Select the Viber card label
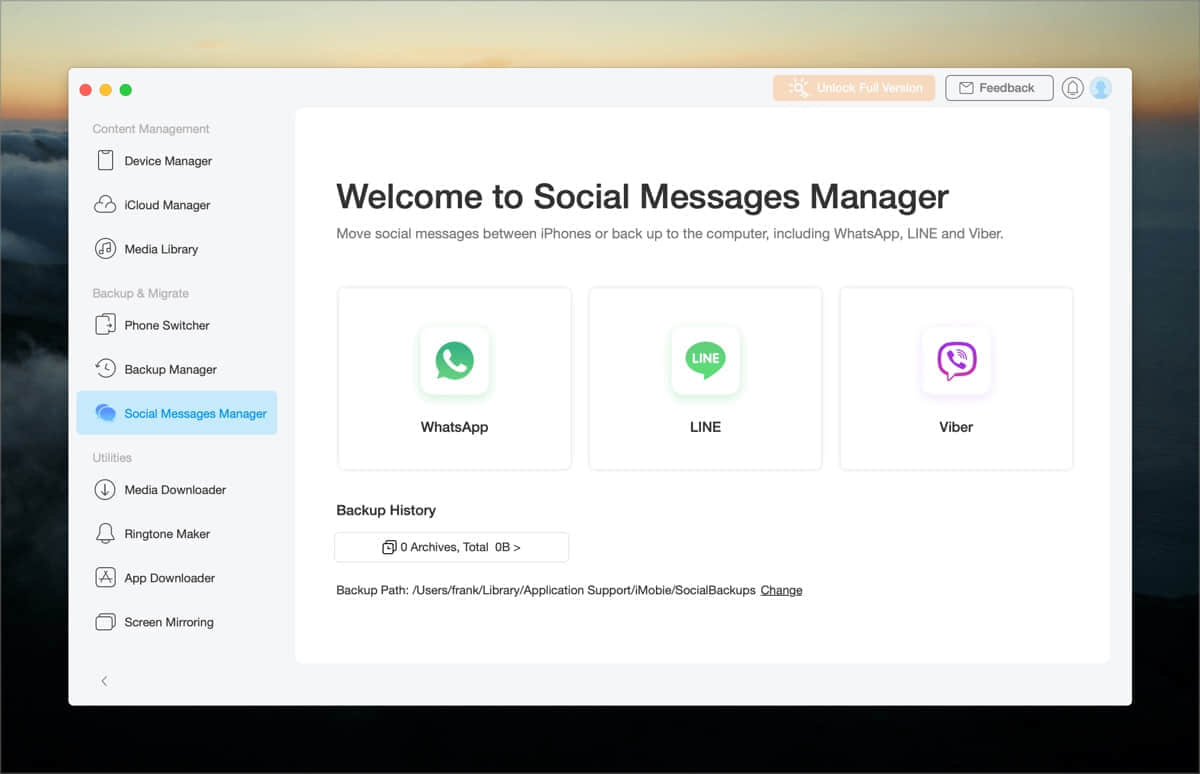 [x=956, y=427]
